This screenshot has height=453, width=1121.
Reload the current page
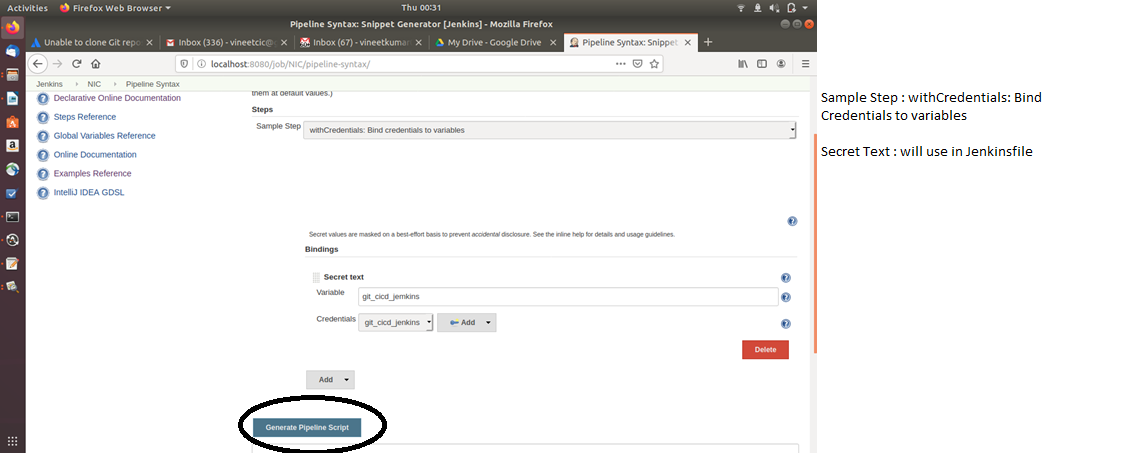click(x=76, y=64)
